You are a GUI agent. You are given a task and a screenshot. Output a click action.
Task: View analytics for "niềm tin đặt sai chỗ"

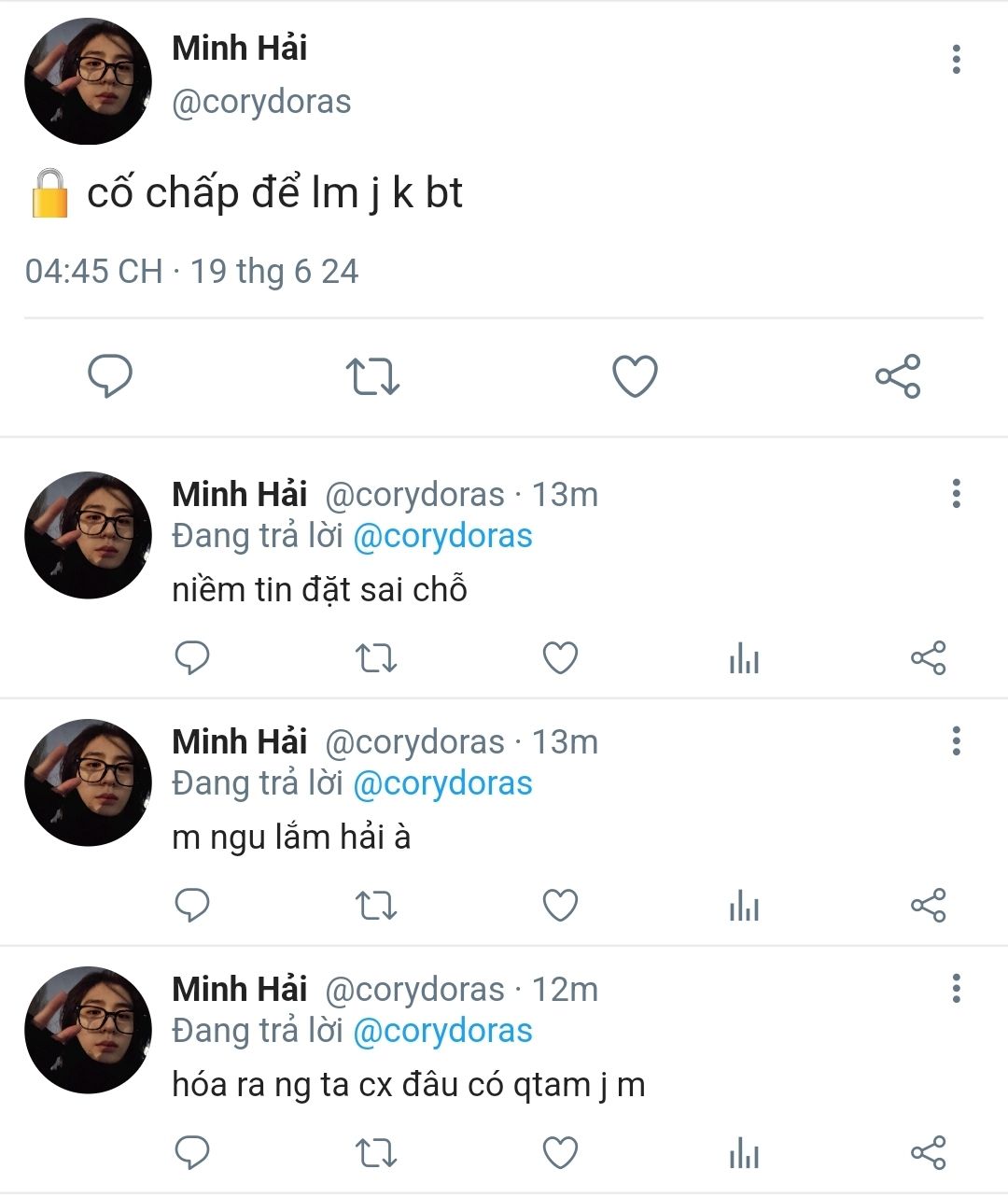tap(744, 658)
